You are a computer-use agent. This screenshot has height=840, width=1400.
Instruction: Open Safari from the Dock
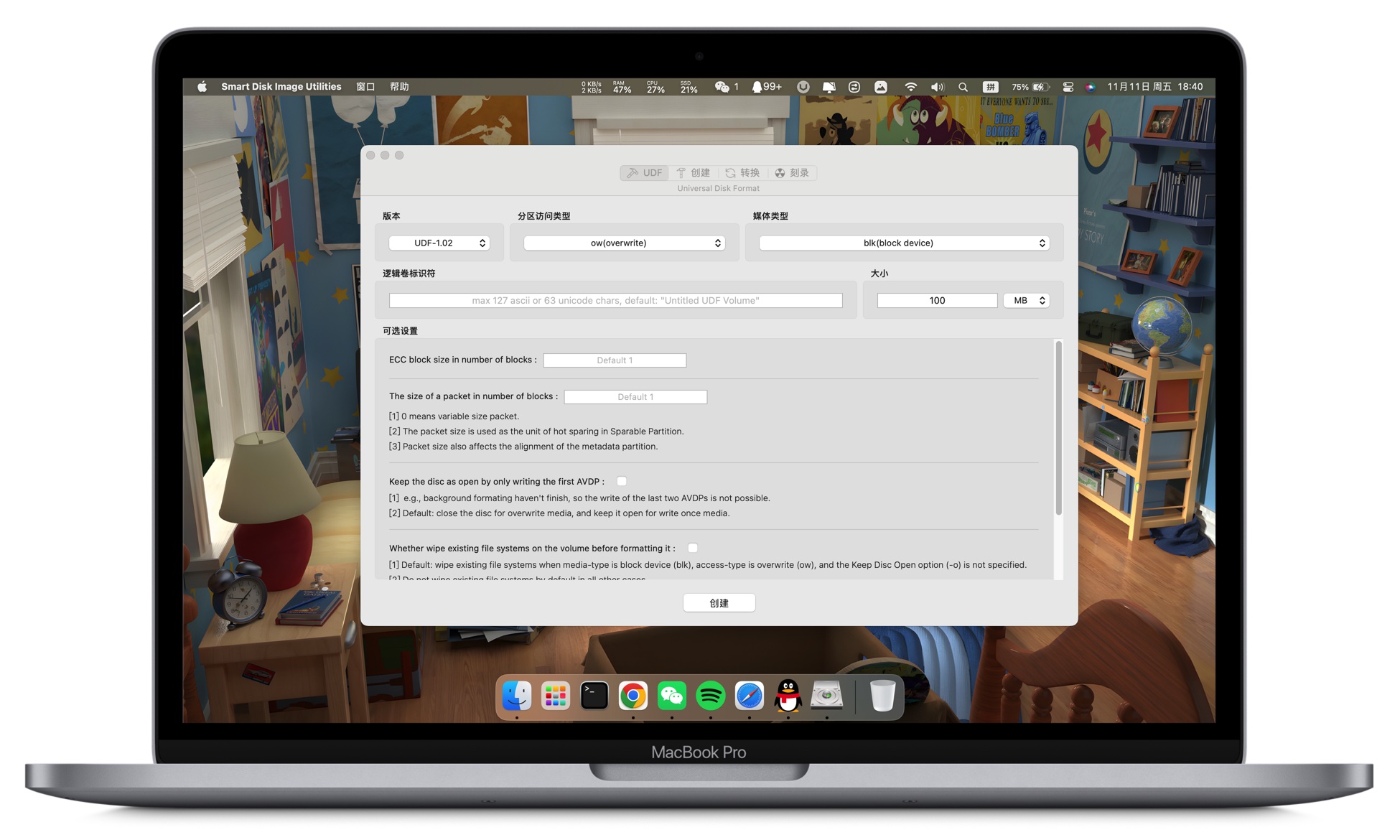tap(750, 696)
